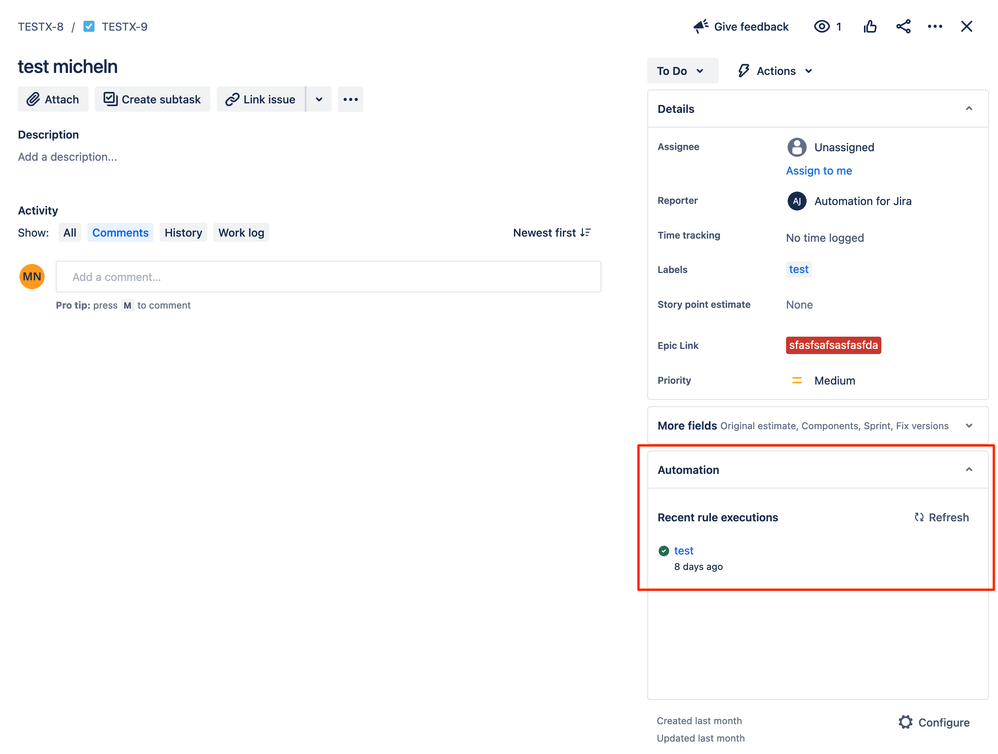Open the Create subtask button

point(152,98)
